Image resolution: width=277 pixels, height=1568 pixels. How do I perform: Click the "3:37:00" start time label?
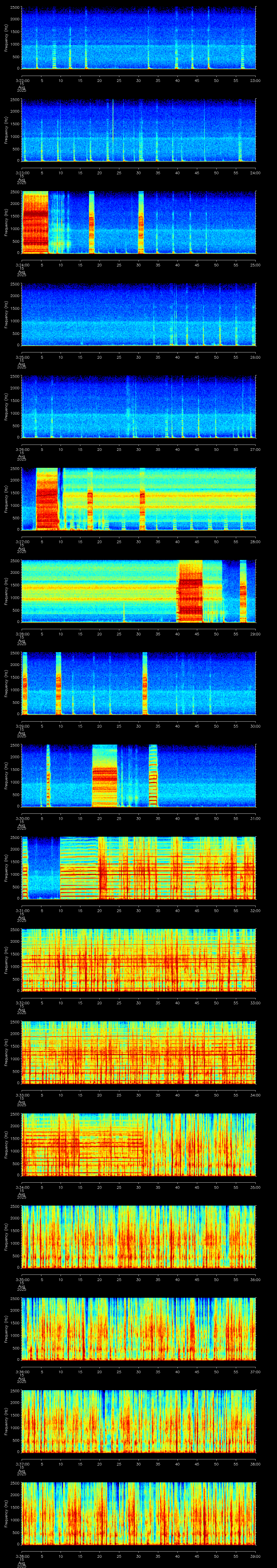(22, 1464)
